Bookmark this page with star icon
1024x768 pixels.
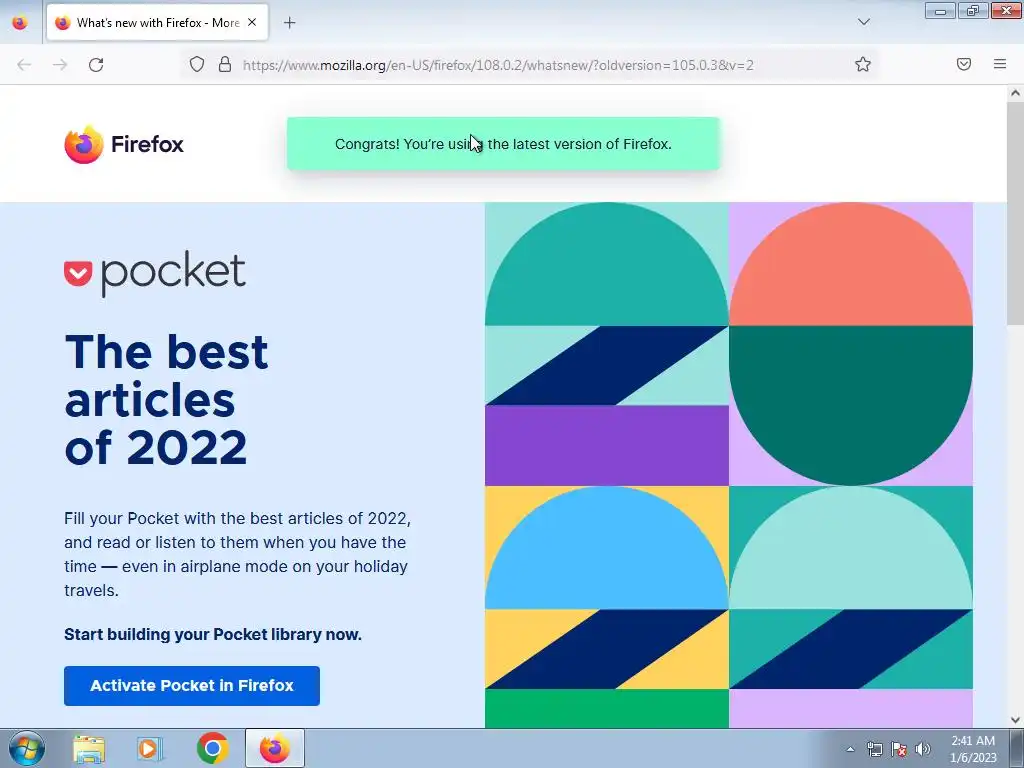[863, 64]
